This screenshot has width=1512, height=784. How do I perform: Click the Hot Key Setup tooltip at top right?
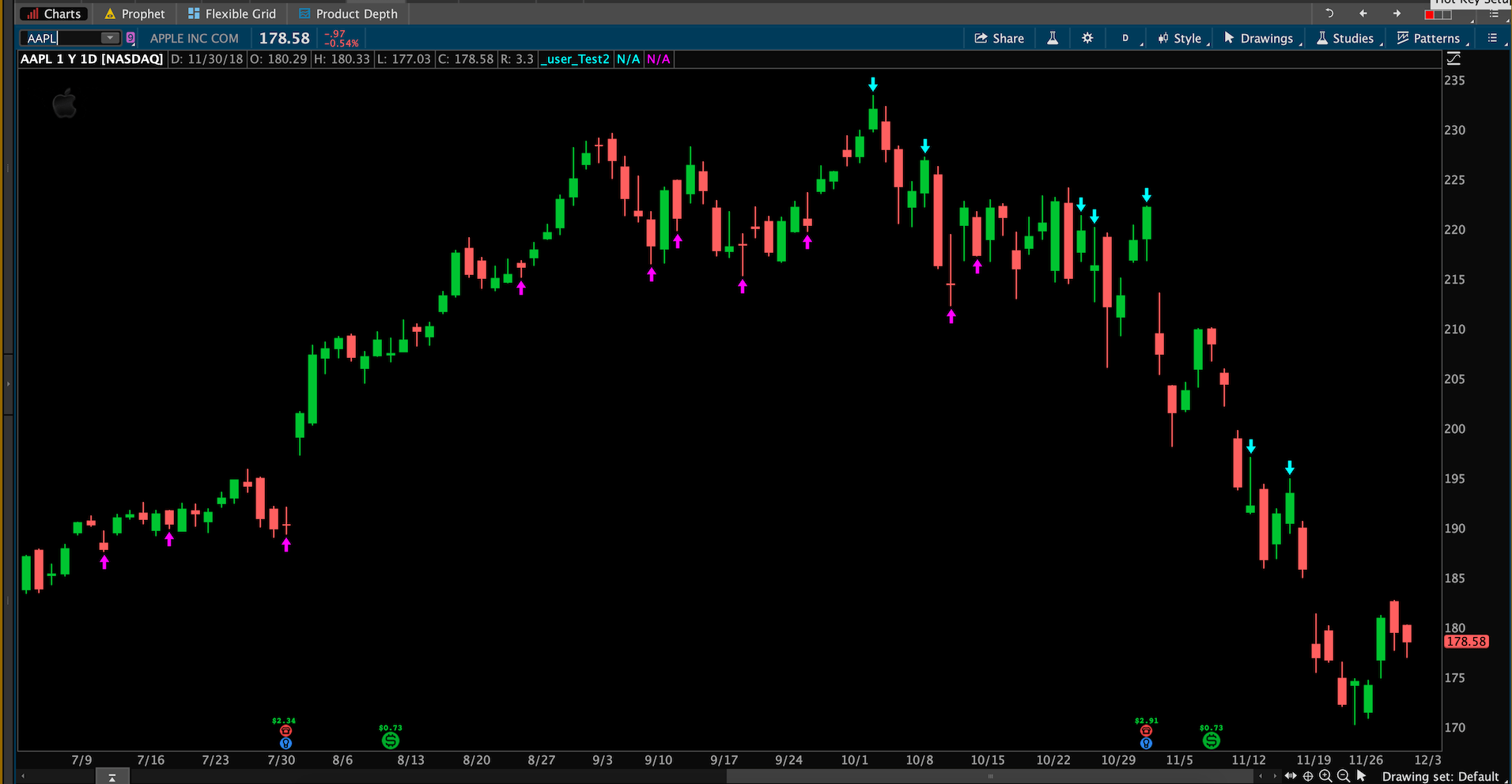click(1472, 2)
